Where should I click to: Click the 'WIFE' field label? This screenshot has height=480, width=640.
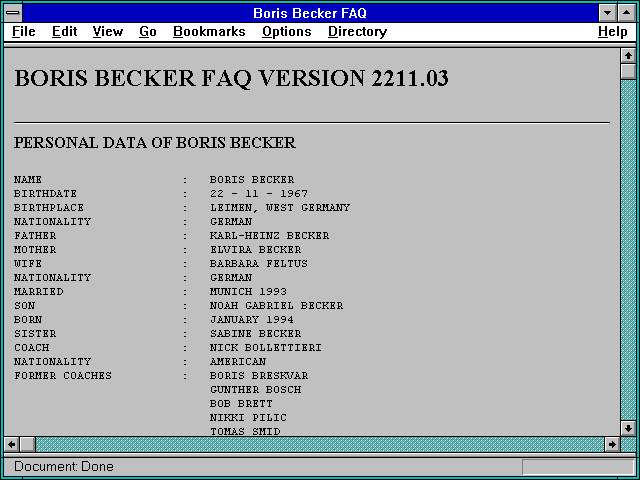[28, 264]
